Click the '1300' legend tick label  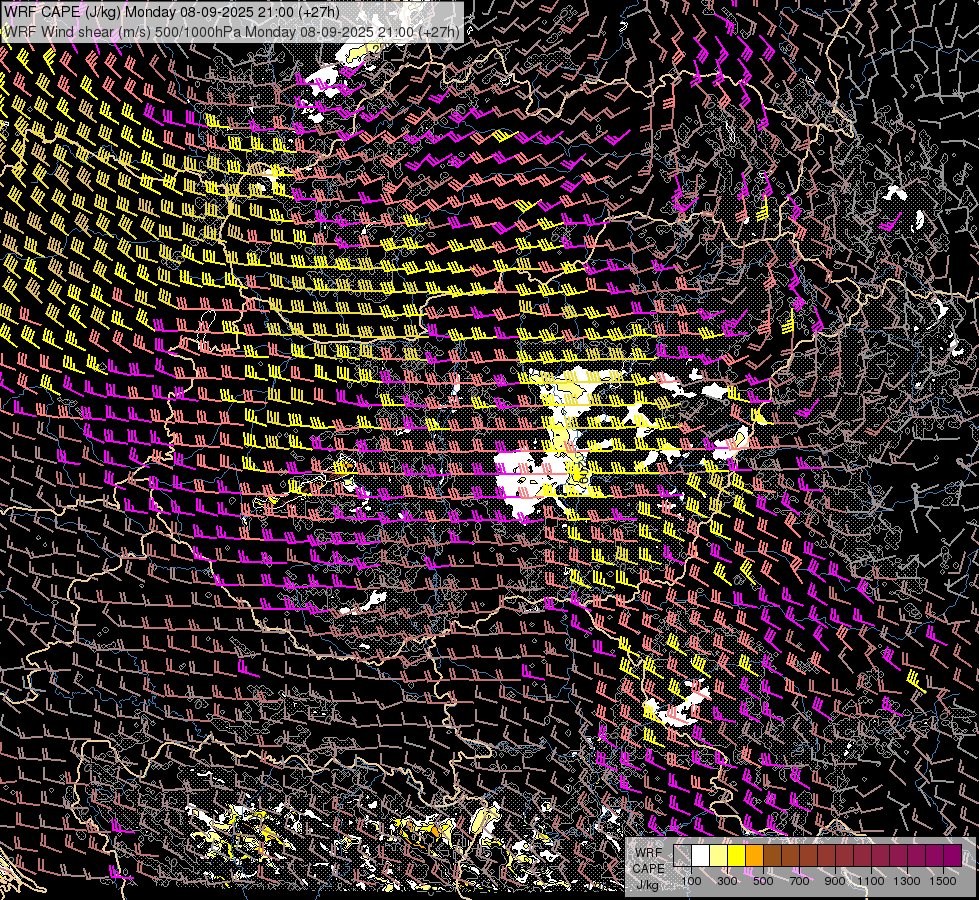click(907, 881)
